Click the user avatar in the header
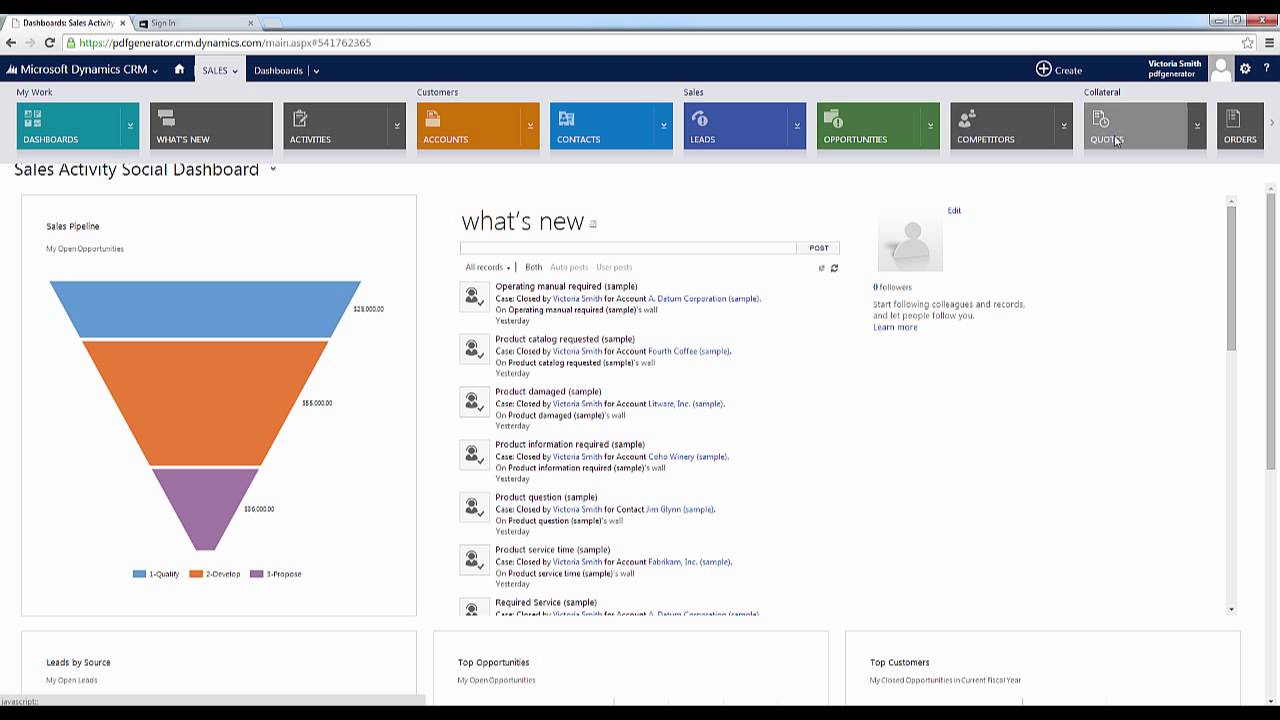The width and height of the screenshot is (1280, 720). coord(1221,69)
